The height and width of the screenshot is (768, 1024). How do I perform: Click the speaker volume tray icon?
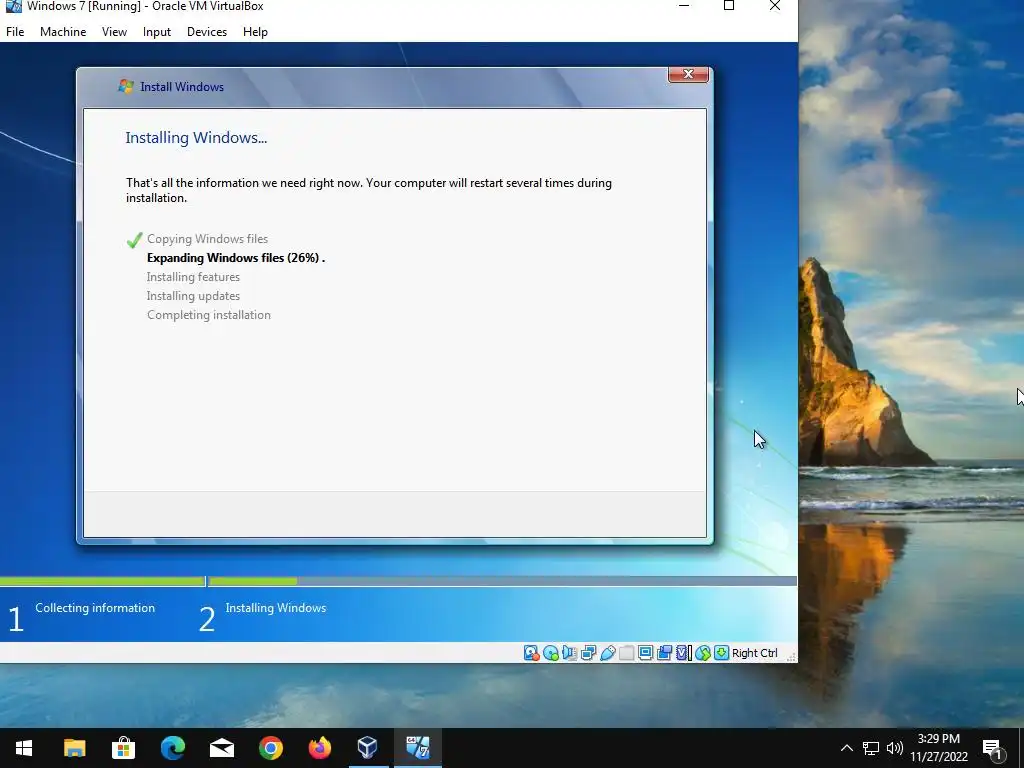tap(895, 748)
